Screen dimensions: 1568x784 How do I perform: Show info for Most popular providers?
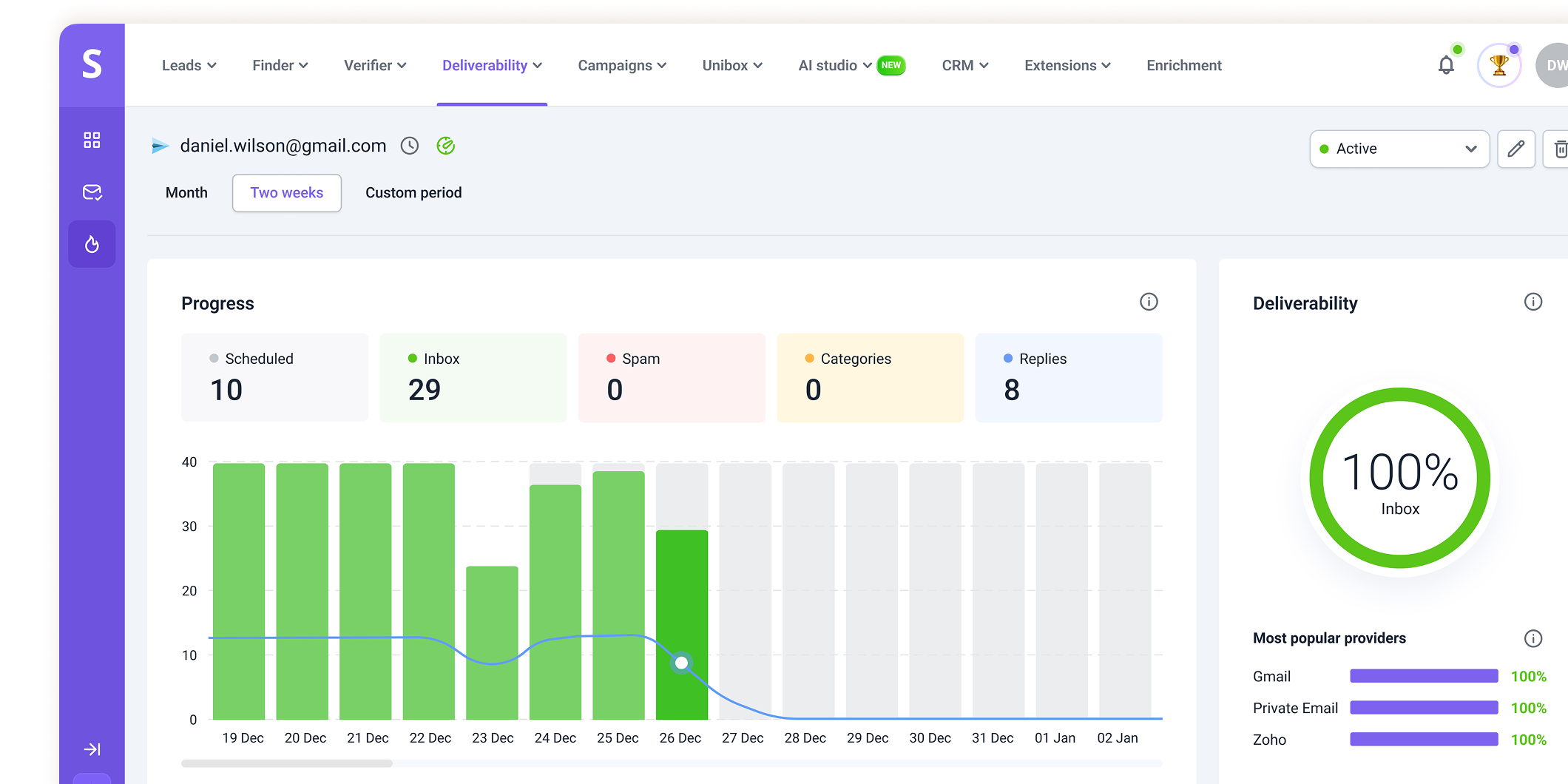coord(1532,638)
